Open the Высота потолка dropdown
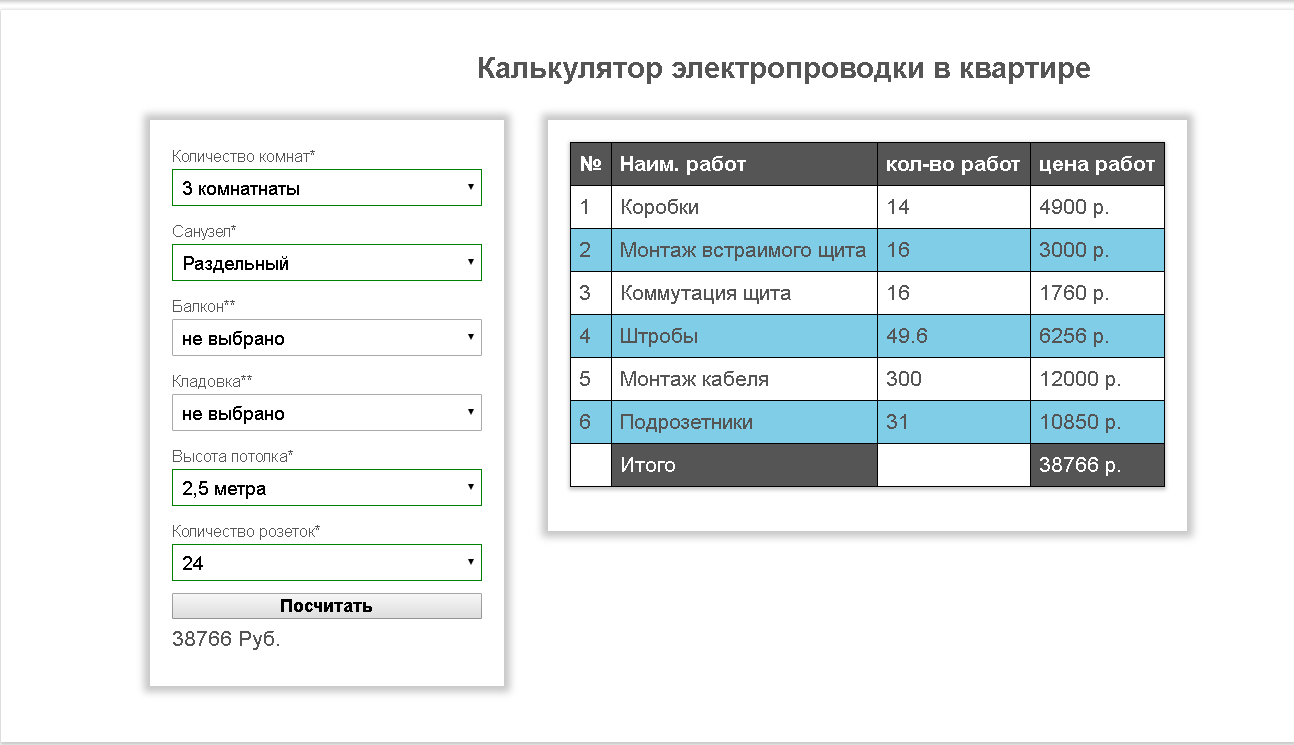The height and width of the screenshot is (745, 1294). coord(326,488)
